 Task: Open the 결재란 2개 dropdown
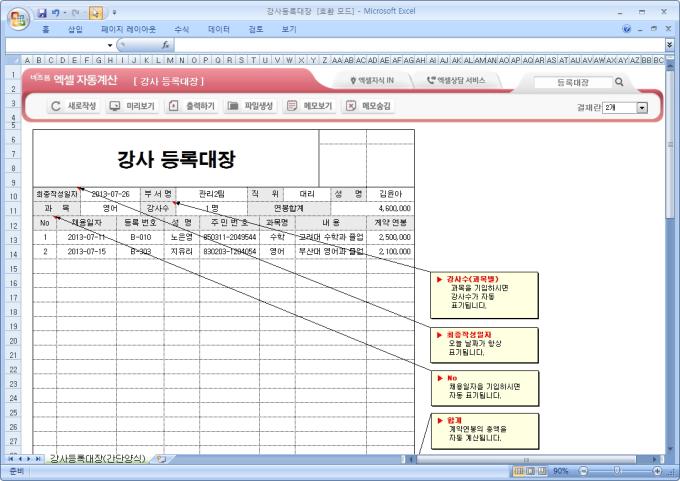pyautogui.click(x=642, y=108)
